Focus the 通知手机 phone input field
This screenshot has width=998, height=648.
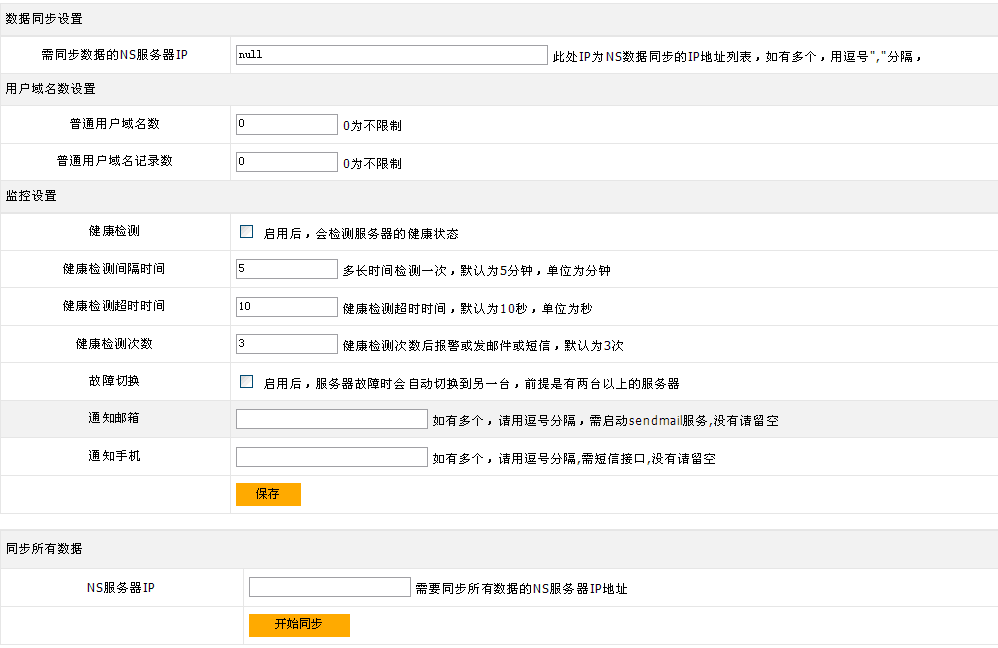(332, 457)
